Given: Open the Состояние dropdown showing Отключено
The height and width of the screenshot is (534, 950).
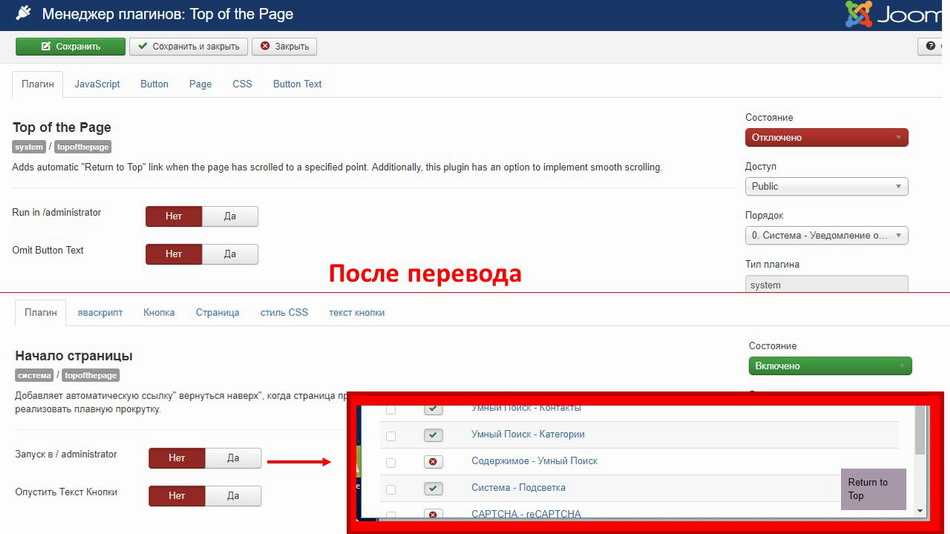Looking at the screenshot, I should (x=826, y=138).
